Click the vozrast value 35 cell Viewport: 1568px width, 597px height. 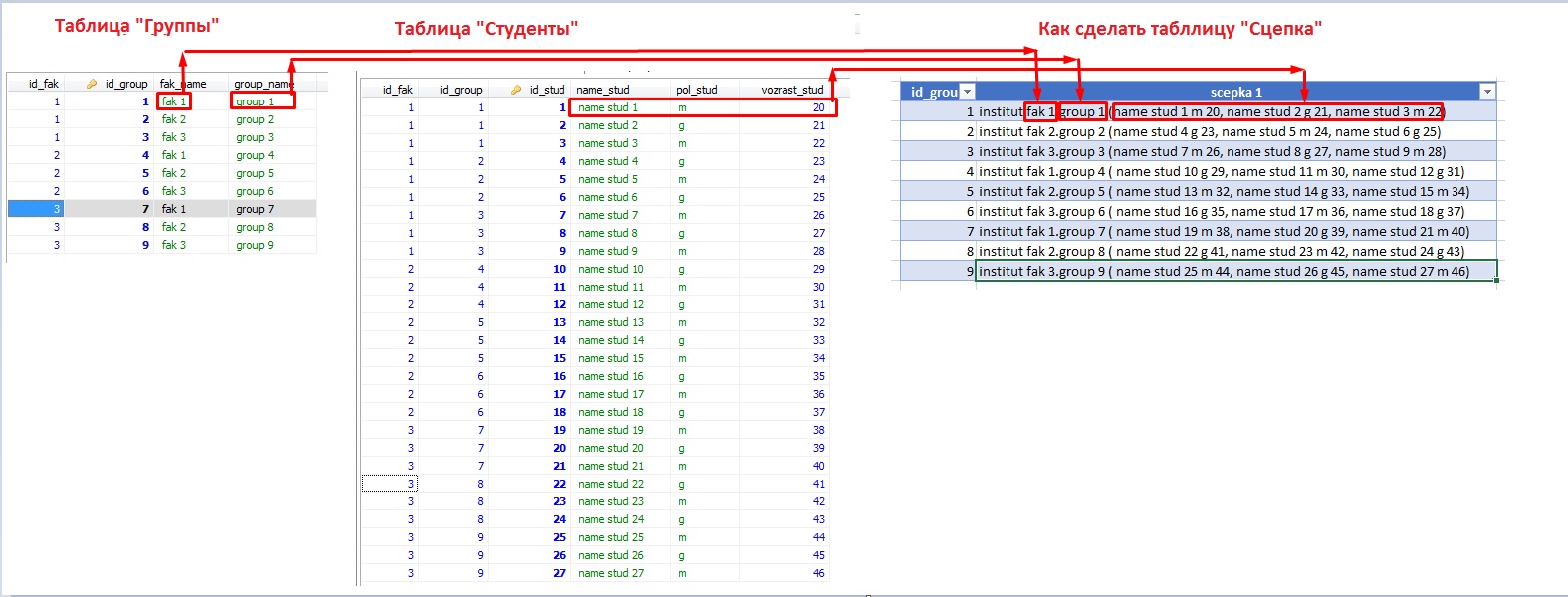[818, 376]
